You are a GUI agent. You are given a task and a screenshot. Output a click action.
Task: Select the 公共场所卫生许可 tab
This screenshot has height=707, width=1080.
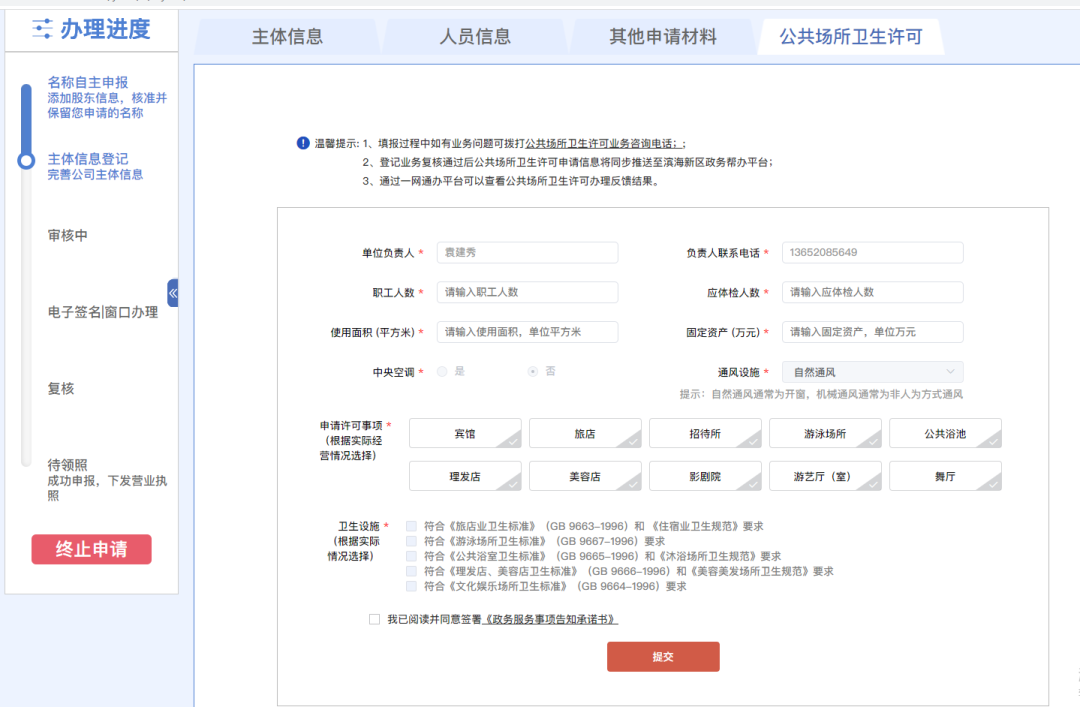[851, 37]
